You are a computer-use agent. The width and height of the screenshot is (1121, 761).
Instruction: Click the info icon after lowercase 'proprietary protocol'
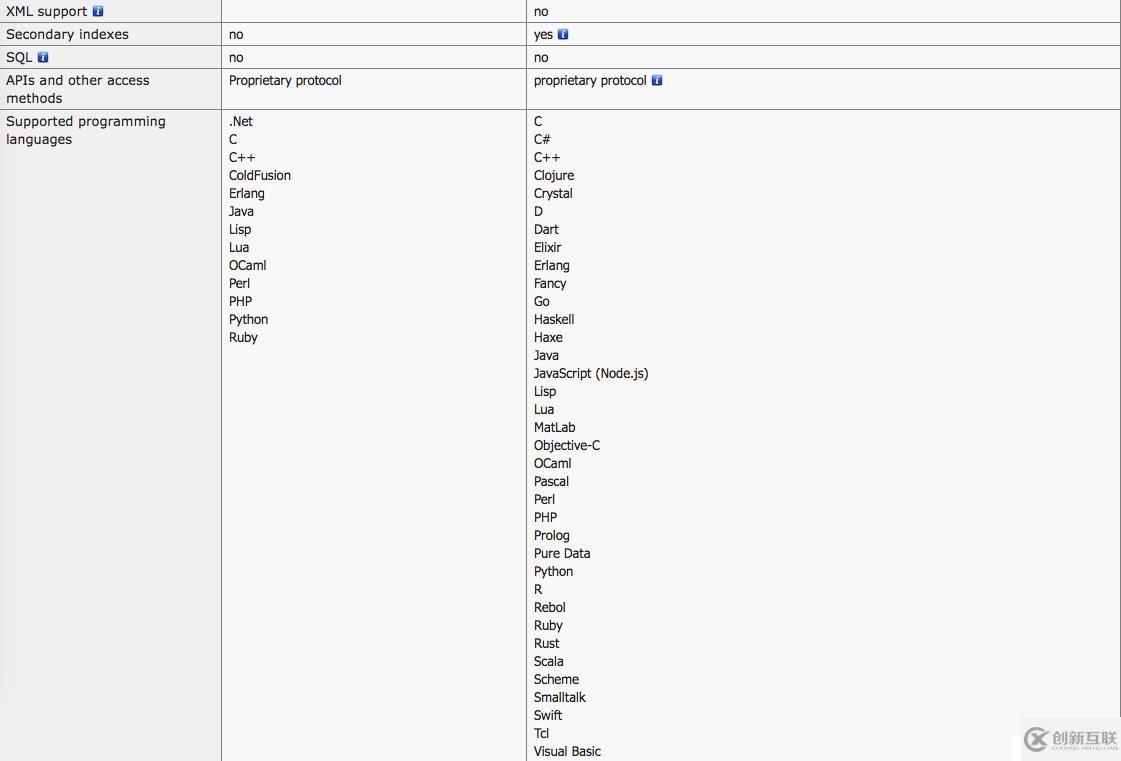(x=657, y=80)
